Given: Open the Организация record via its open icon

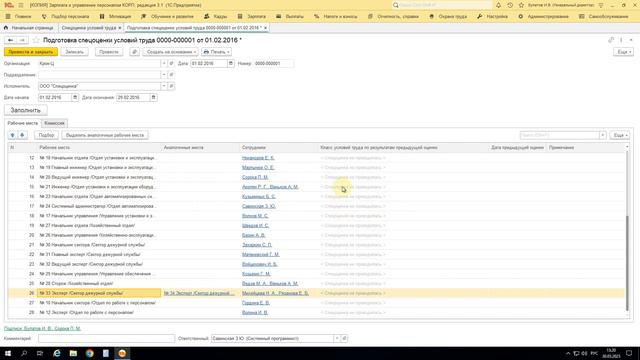Looking at the screenshot, I should pos(171,64).
